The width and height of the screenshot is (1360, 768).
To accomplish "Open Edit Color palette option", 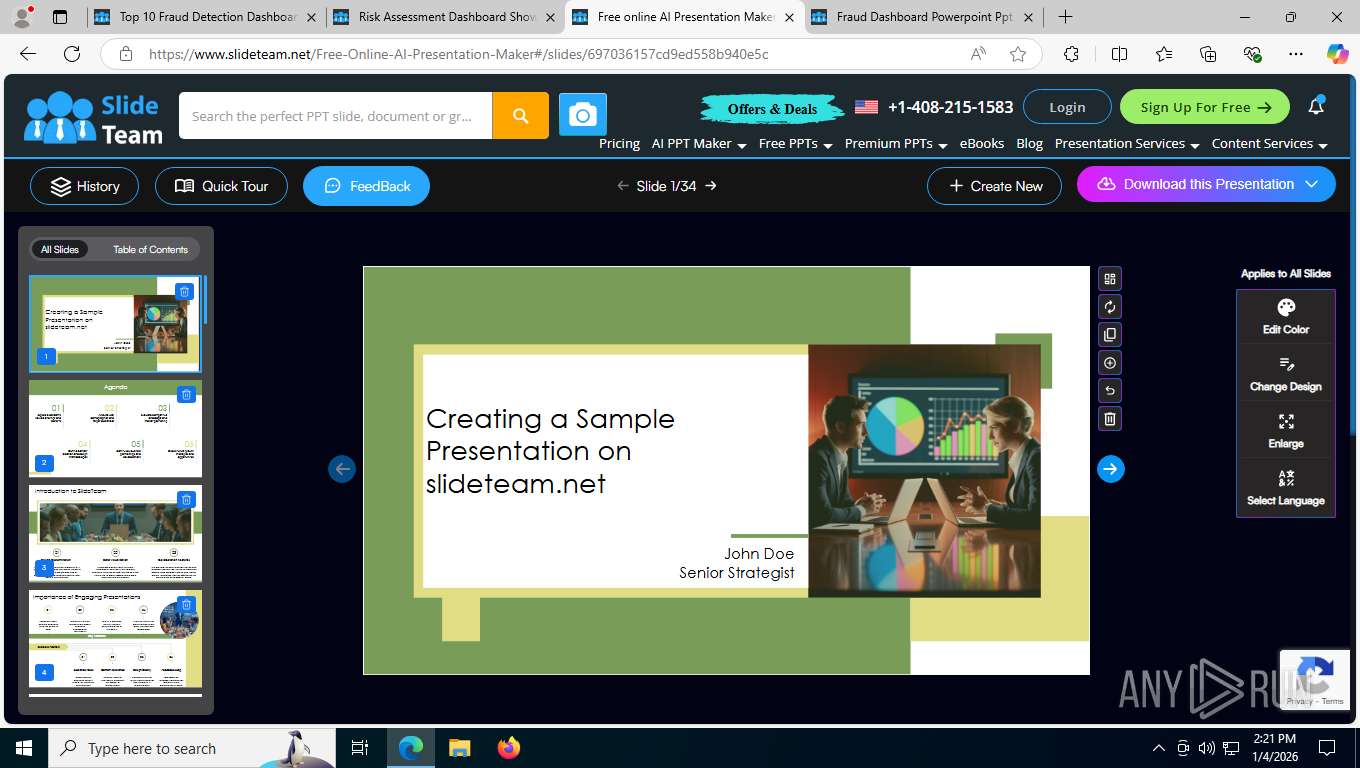I will coord(1286,317).
